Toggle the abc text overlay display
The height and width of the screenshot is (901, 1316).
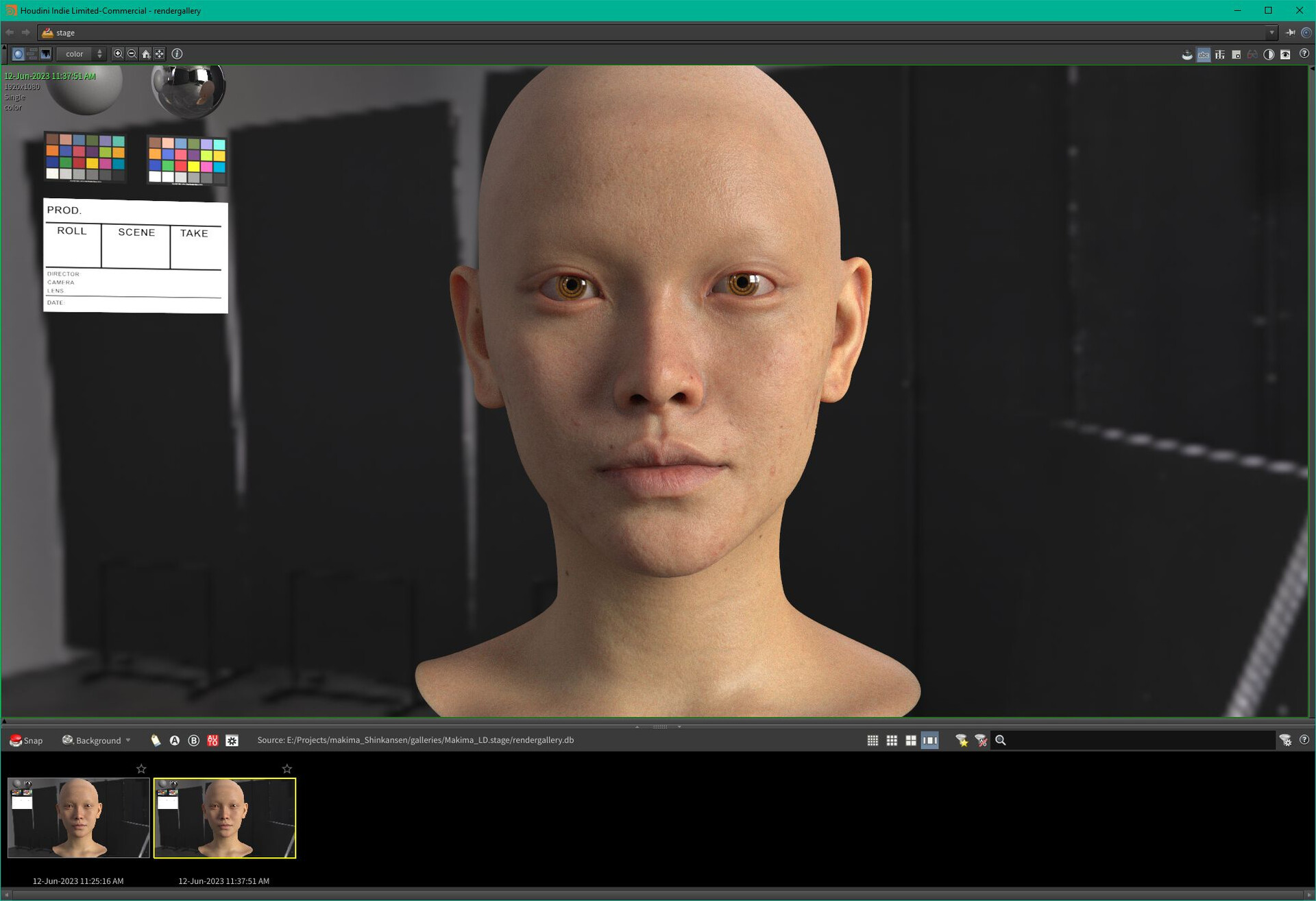pos(1204,54)
